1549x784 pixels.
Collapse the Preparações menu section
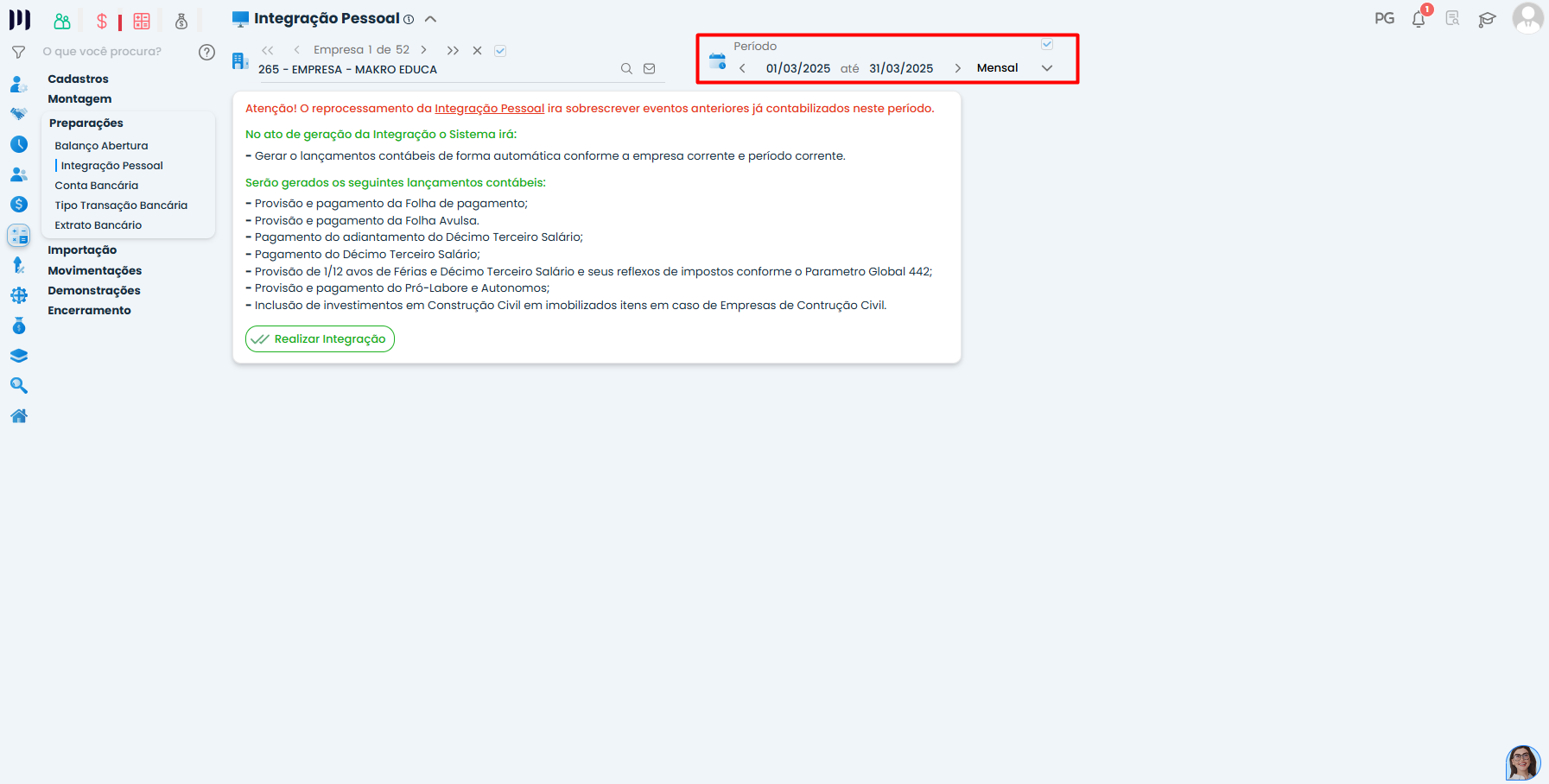pos(86,123)
